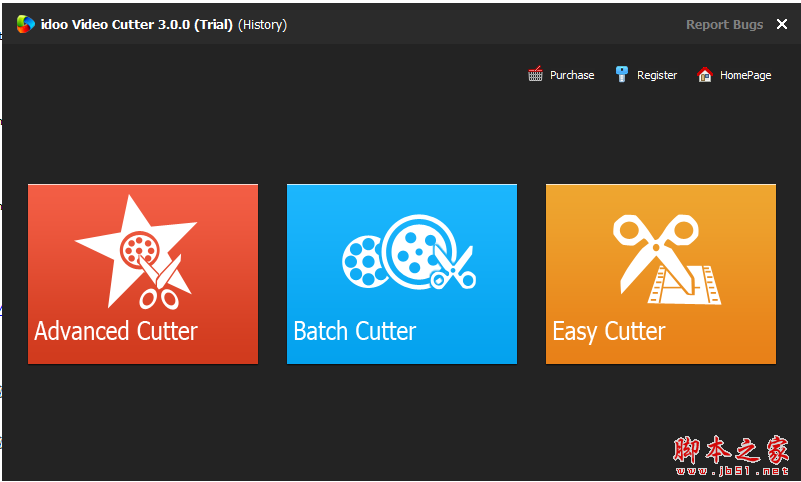Open the Register link
The width and height of the screenshot is (801, 482).
(x=657, y=75)
